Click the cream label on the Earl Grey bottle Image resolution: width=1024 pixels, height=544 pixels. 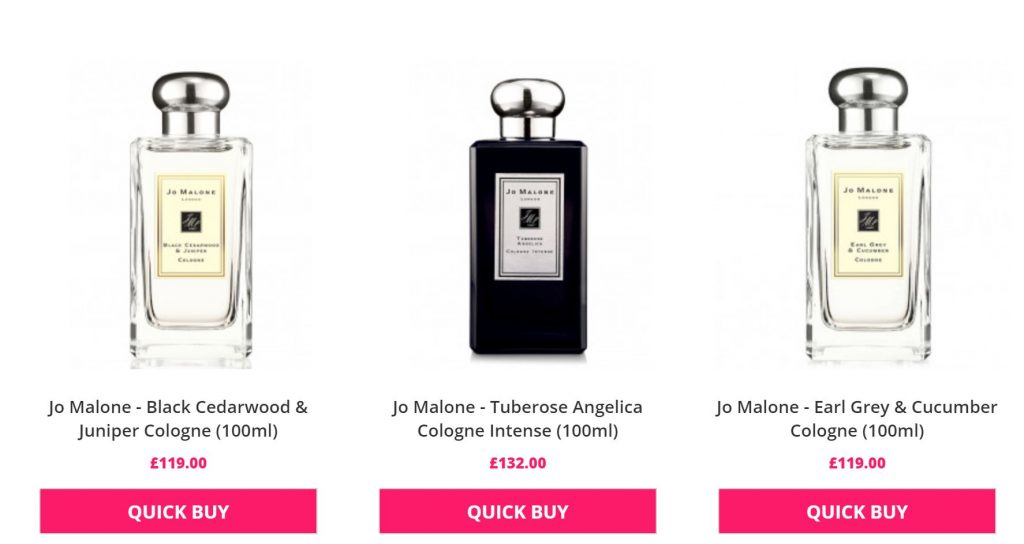[x=869, y=224]
